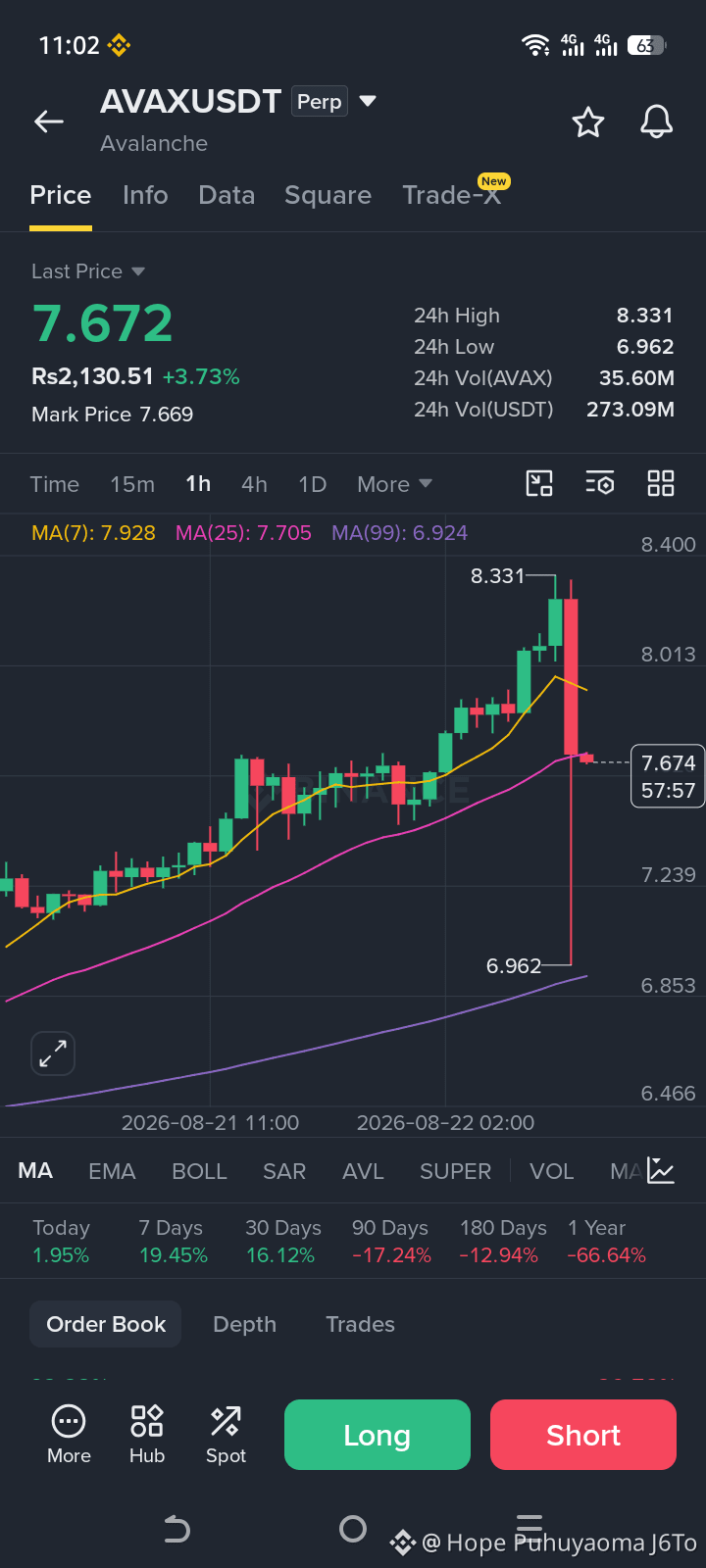Tap the MA(25): 7.705 legend
Image resolution: width=706 pixels, height=1568 pixels.
pyautogui.click(x=243, y=533)
